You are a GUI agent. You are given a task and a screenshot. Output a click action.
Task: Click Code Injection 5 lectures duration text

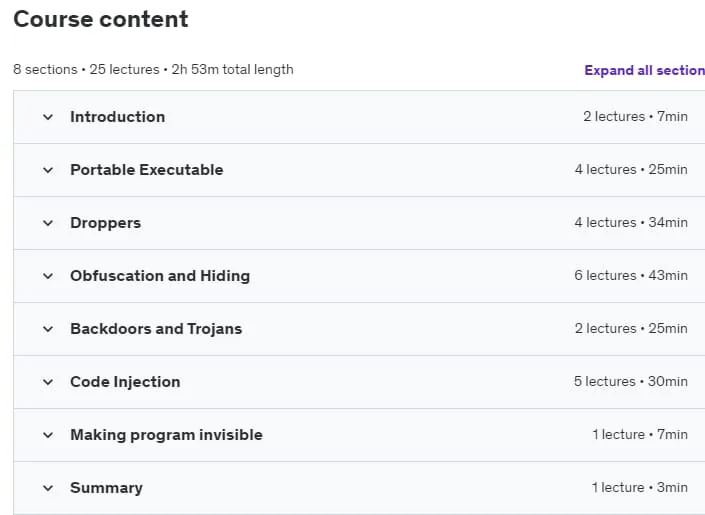point(630,381)
